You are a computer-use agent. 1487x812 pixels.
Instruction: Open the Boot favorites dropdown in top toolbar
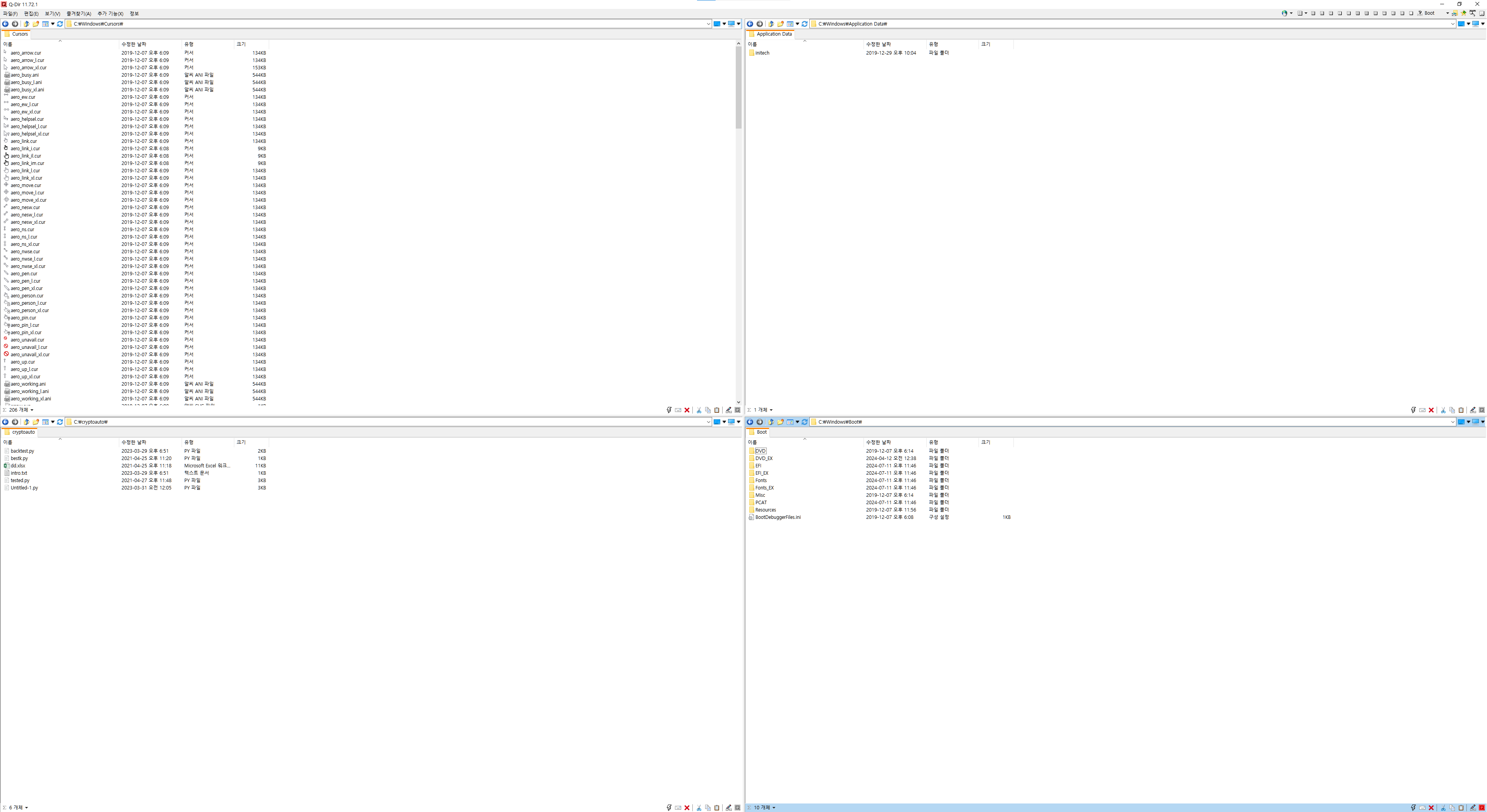pos(1447,13)
